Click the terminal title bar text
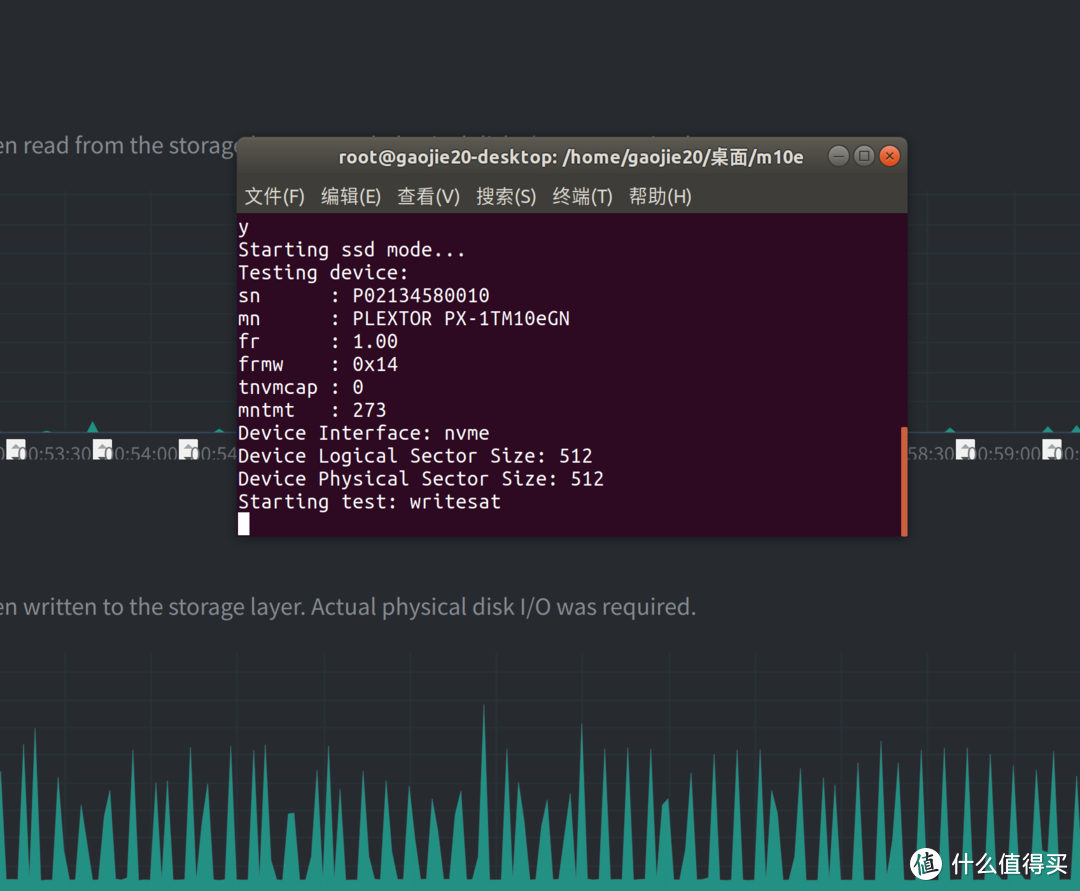Screen dimensions: 1080x891 pos(571,158)
